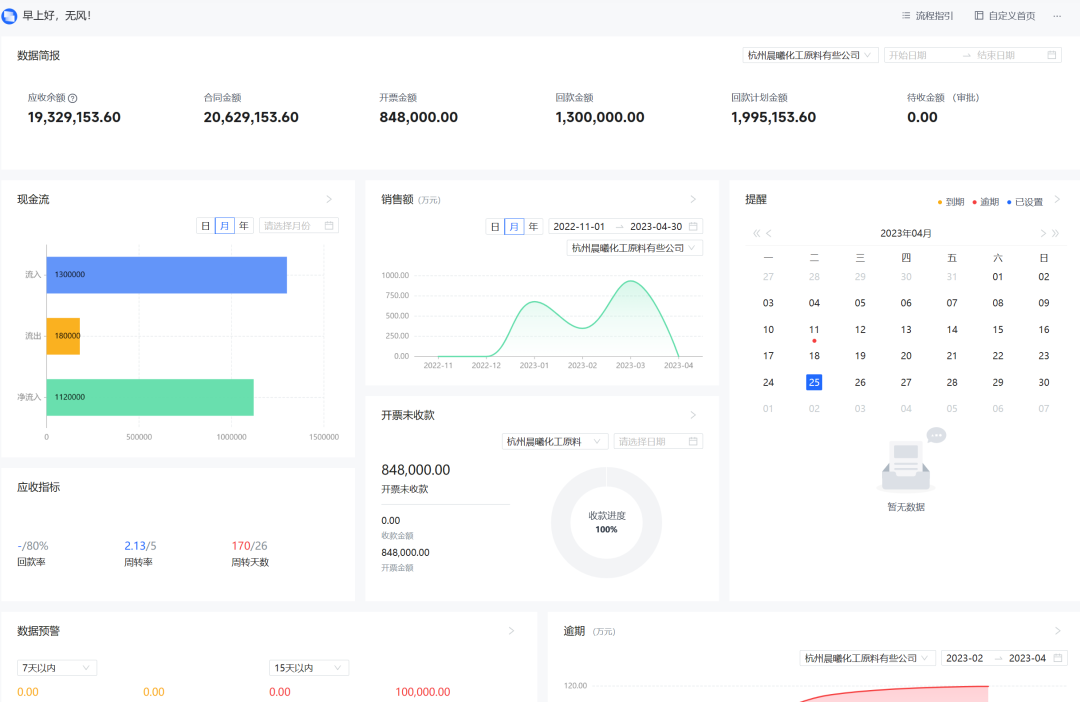The width and height of the screenshot is (1080, 702).
Task: Click 1,300,000.00 回款金额 value
Action: click(x=599, y=117)
